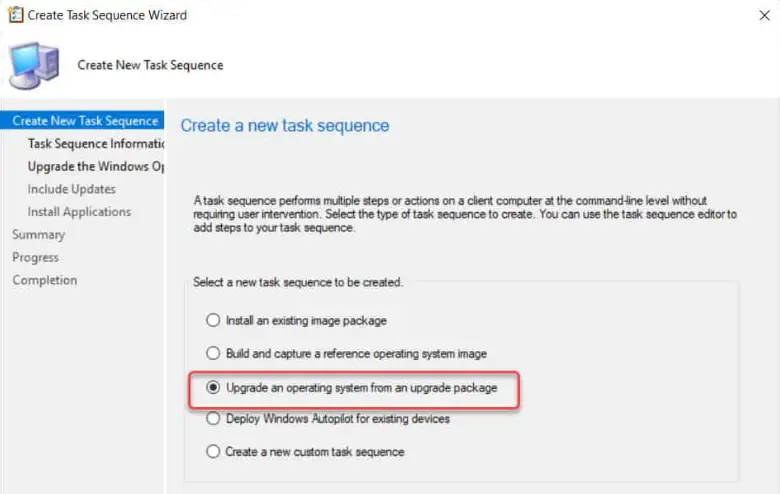Choose Deploy Windows Autopilot for existing devices
This screenshot has height=494, width=780.
212,418
